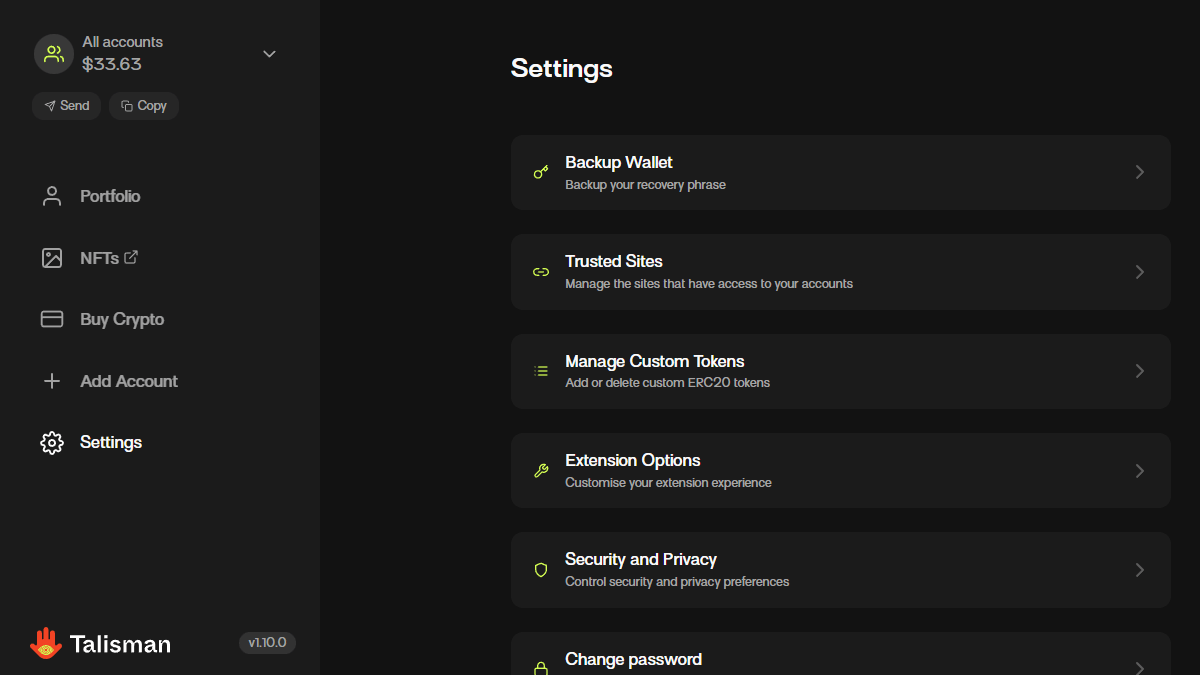Click the wrench icon for Extension Options
Viewport: 1200px width, 675px height.
[541, 471]
